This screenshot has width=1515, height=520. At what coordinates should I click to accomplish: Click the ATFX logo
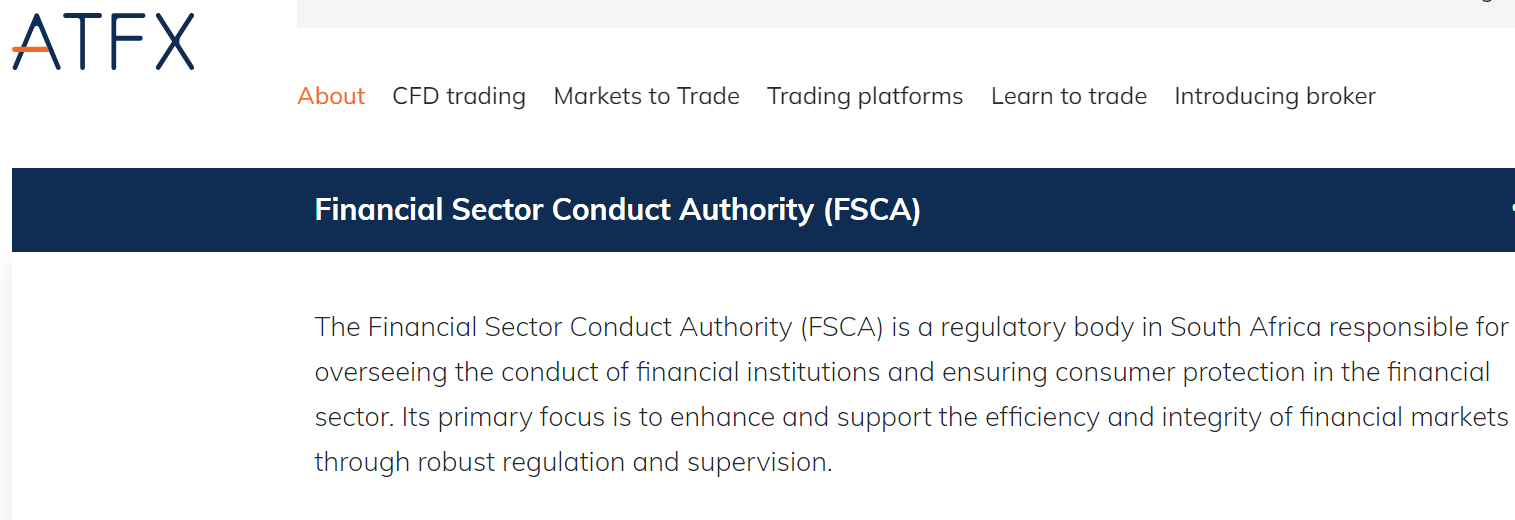103,42
